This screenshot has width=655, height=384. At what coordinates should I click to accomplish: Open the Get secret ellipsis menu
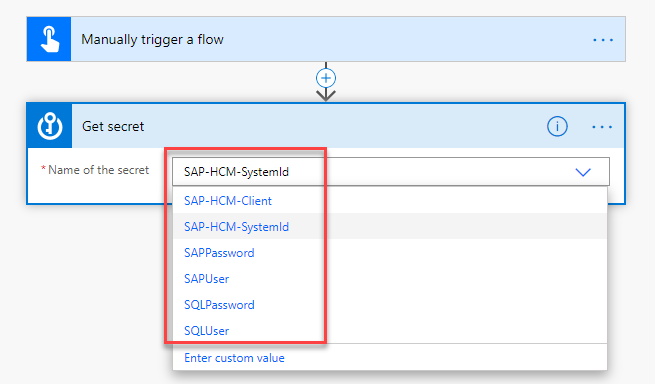coord(602,127)
